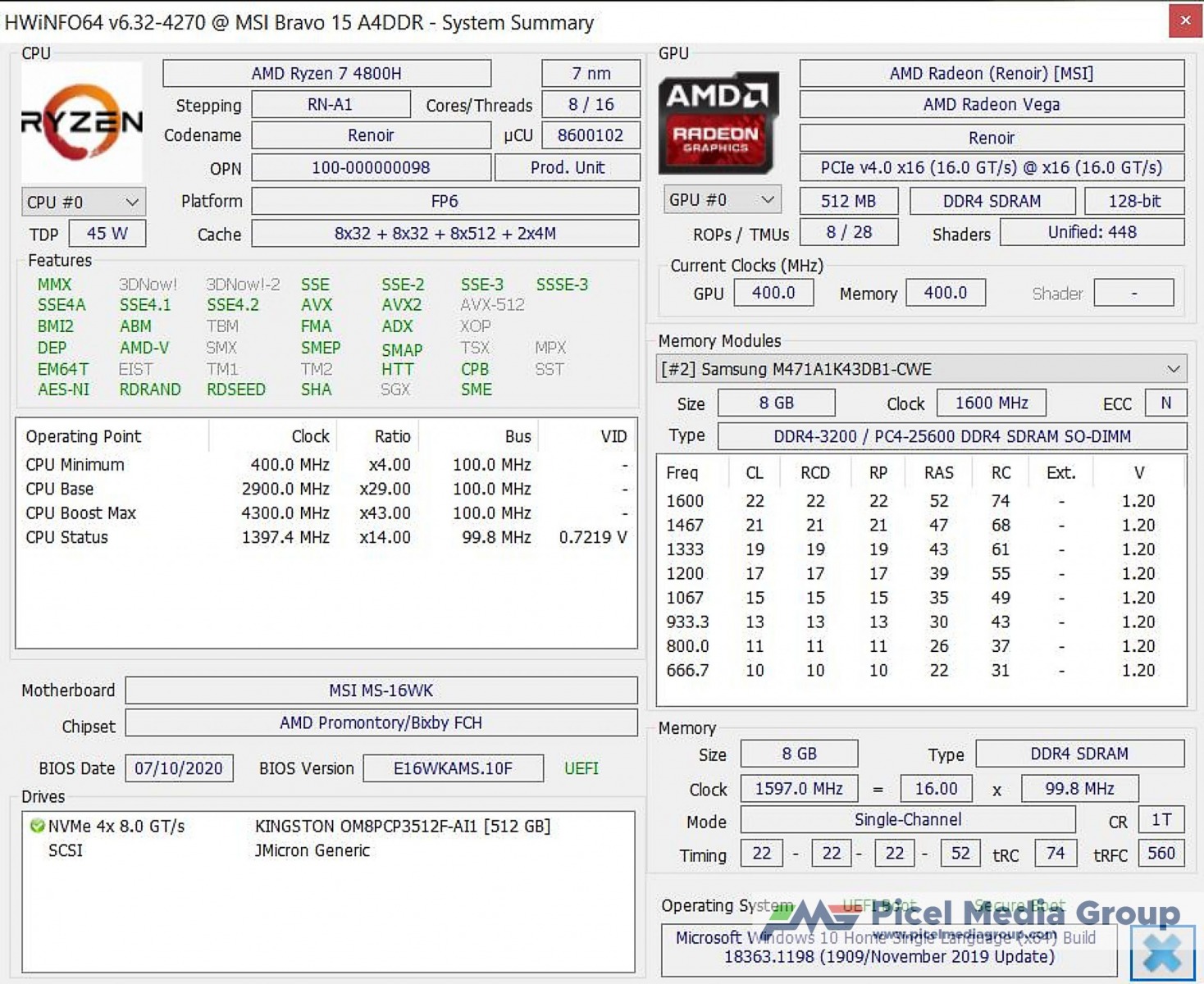1204x984 pixels.
Task: Click the Memory multiplier 16.00 field
Action: tap(936, 788)
